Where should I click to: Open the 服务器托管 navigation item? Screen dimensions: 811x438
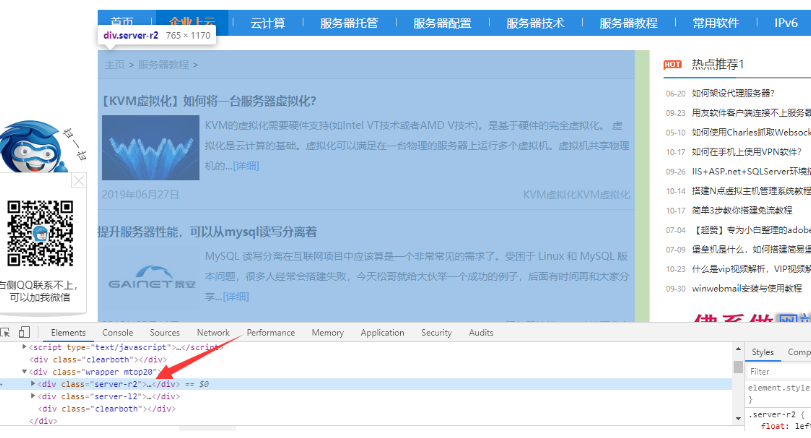tap(349, 23)
